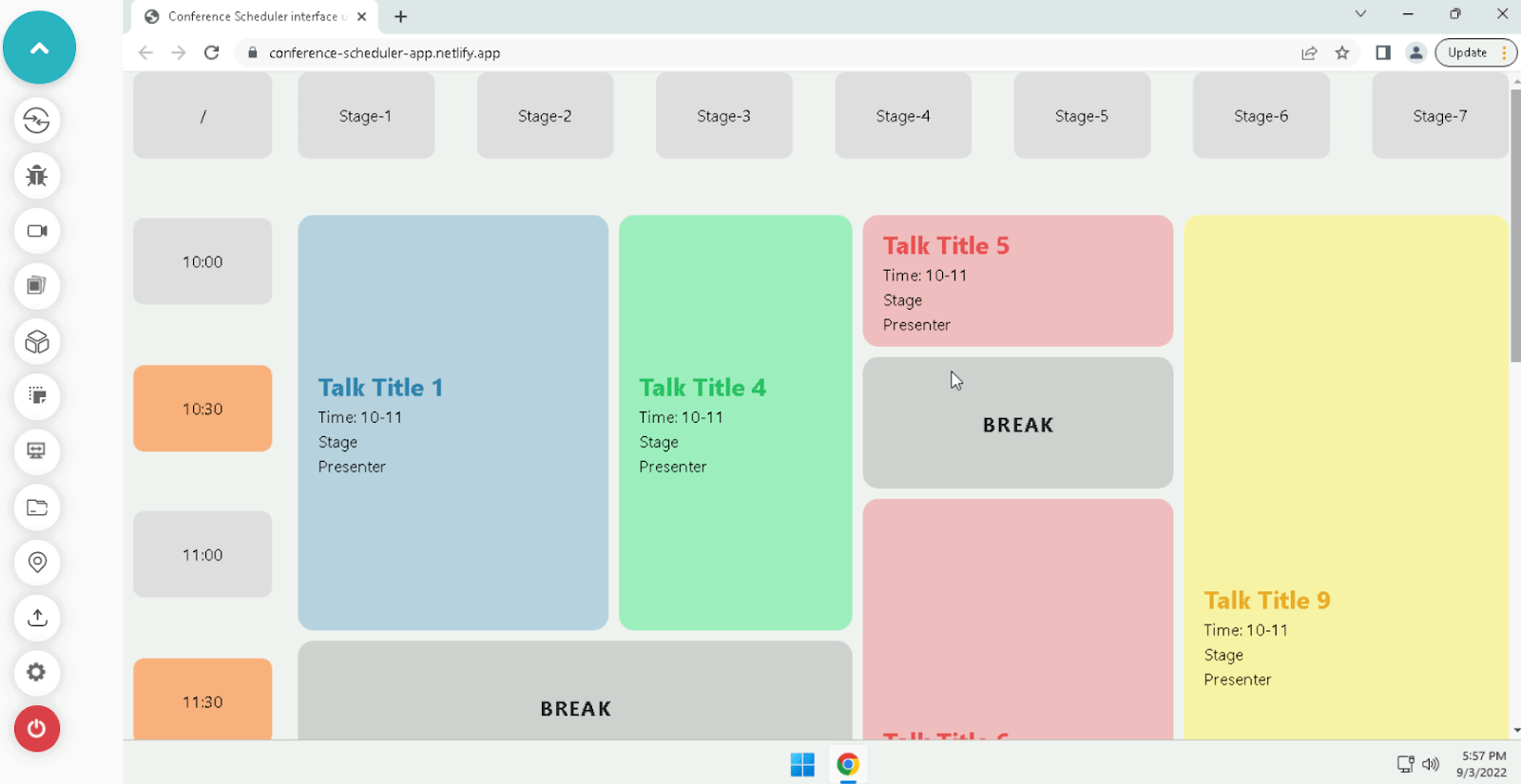Start recording with the video camera icon
The height and width of the screenshot is (784, 1521).
(37, 231)
